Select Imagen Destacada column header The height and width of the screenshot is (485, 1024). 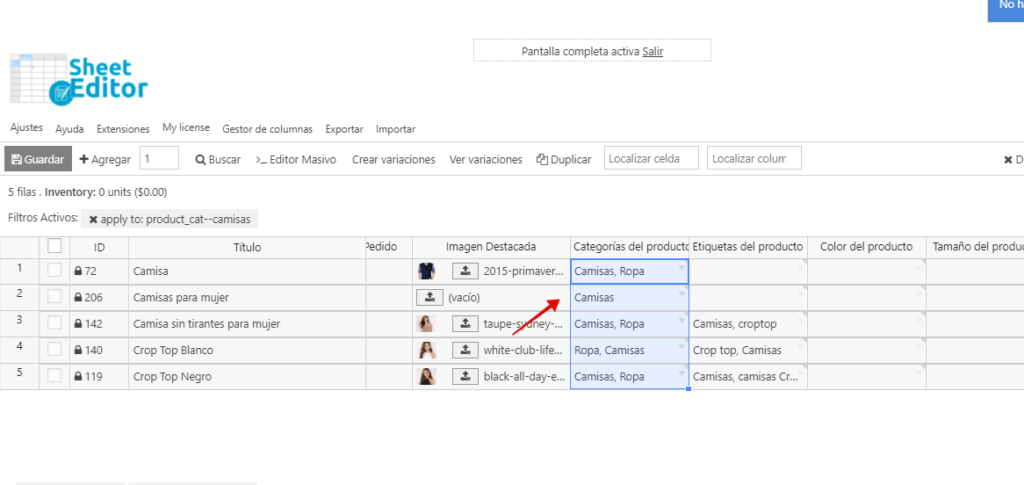[x=491, y=247]
